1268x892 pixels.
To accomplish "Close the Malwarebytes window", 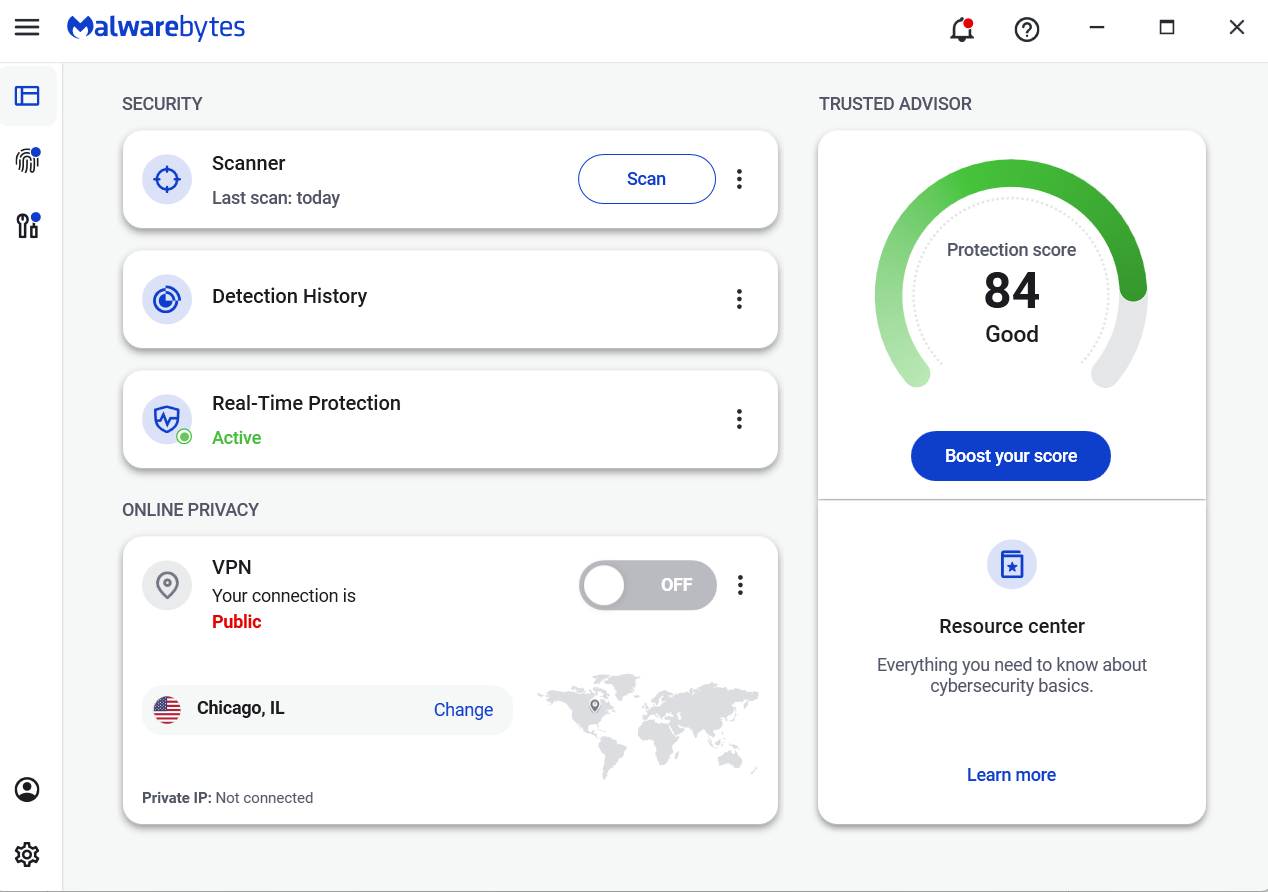I will (x=1237, y=28).
